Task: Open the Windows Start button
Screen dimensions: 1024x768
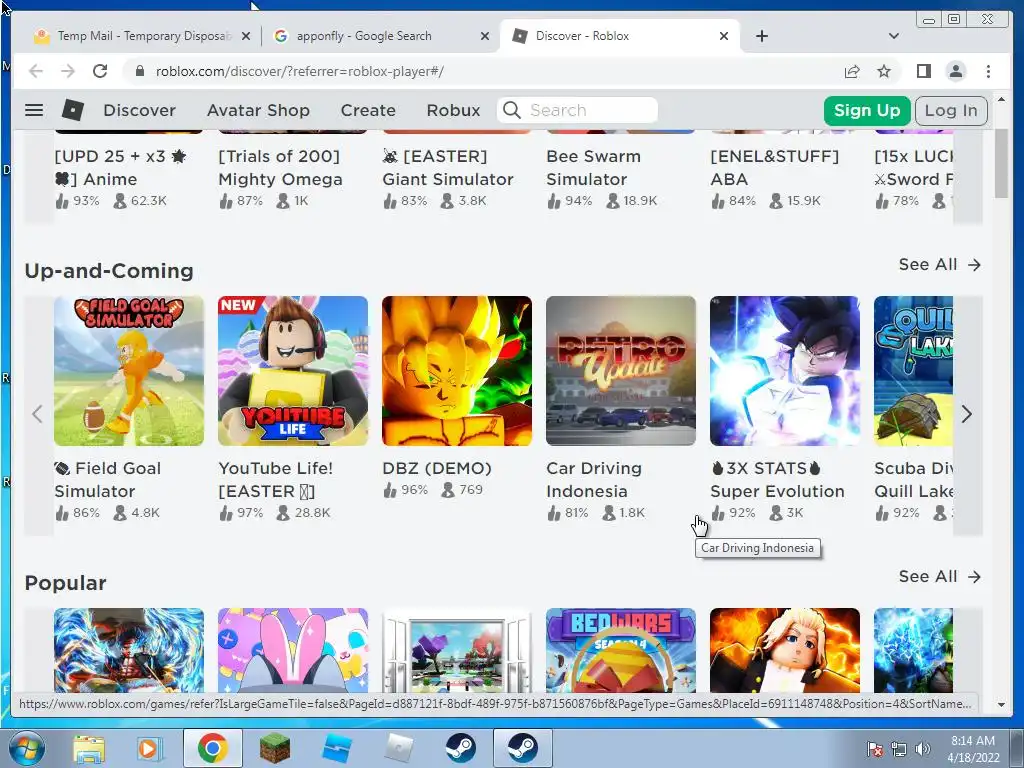Action: pyautogui.click(x=26, y=748)
